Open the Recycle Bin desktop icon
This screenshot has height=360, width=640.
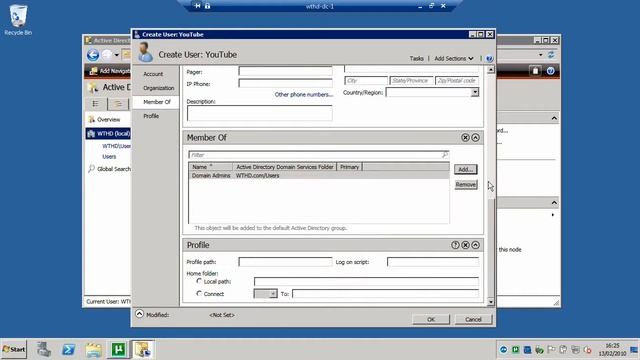pos(18,20)
